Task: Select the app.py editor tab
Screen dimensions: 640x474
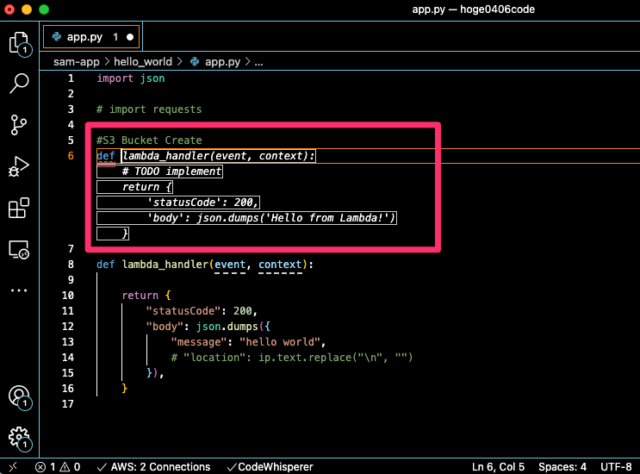Action: [91, 37]
